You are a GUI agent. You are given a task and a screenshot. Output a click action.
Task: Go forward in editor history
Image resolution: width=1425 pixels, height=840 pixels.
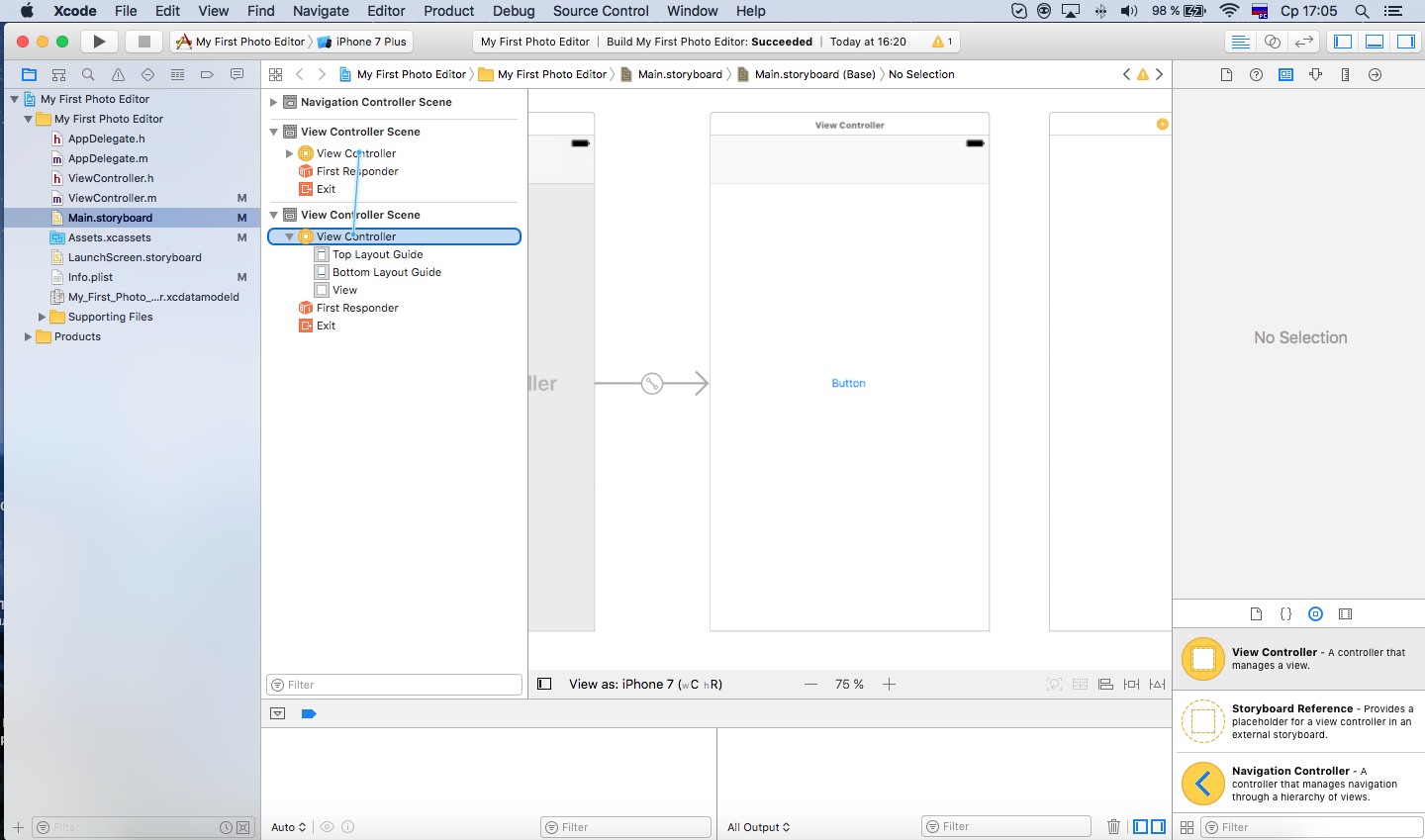(x=322, y=74)
